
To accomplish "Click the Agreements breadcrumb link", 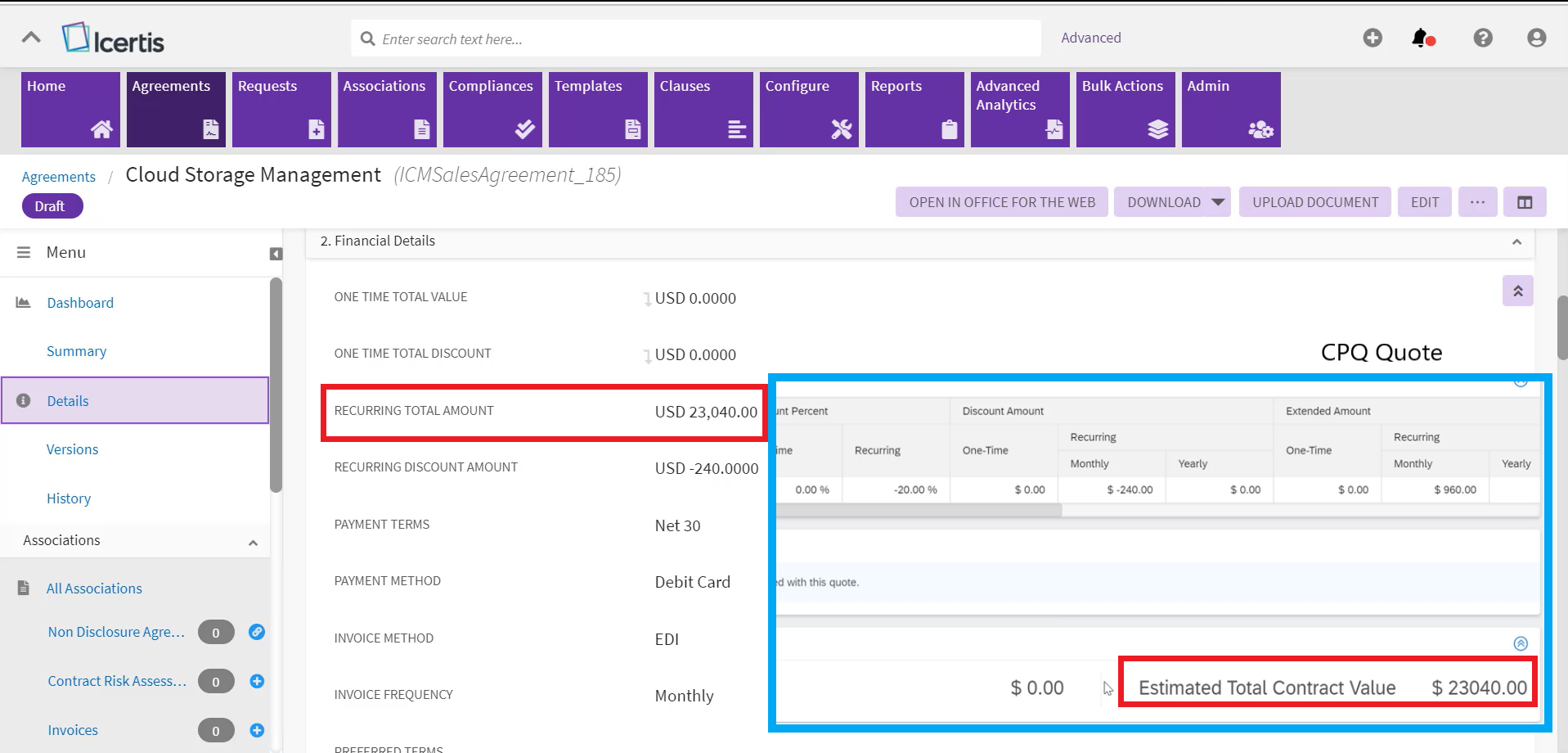I will [x=59, y=177].
